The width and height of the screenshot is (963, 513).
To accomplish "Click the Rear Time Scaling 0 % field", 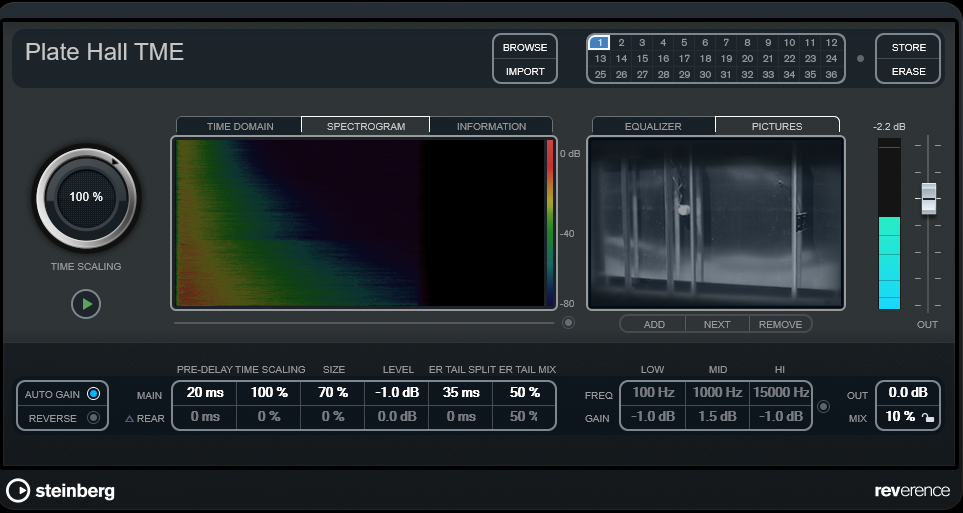I will coord(269,417).
